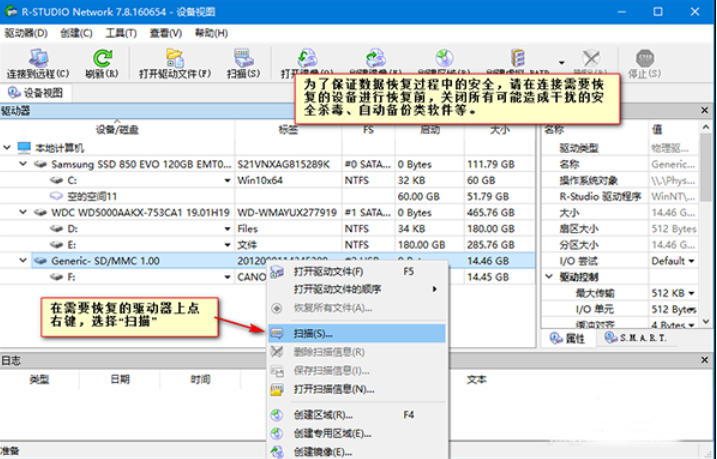Collapse the 本地计算机 tree node
Viewport: 717px width, 459px height.
tap(9, 148)
